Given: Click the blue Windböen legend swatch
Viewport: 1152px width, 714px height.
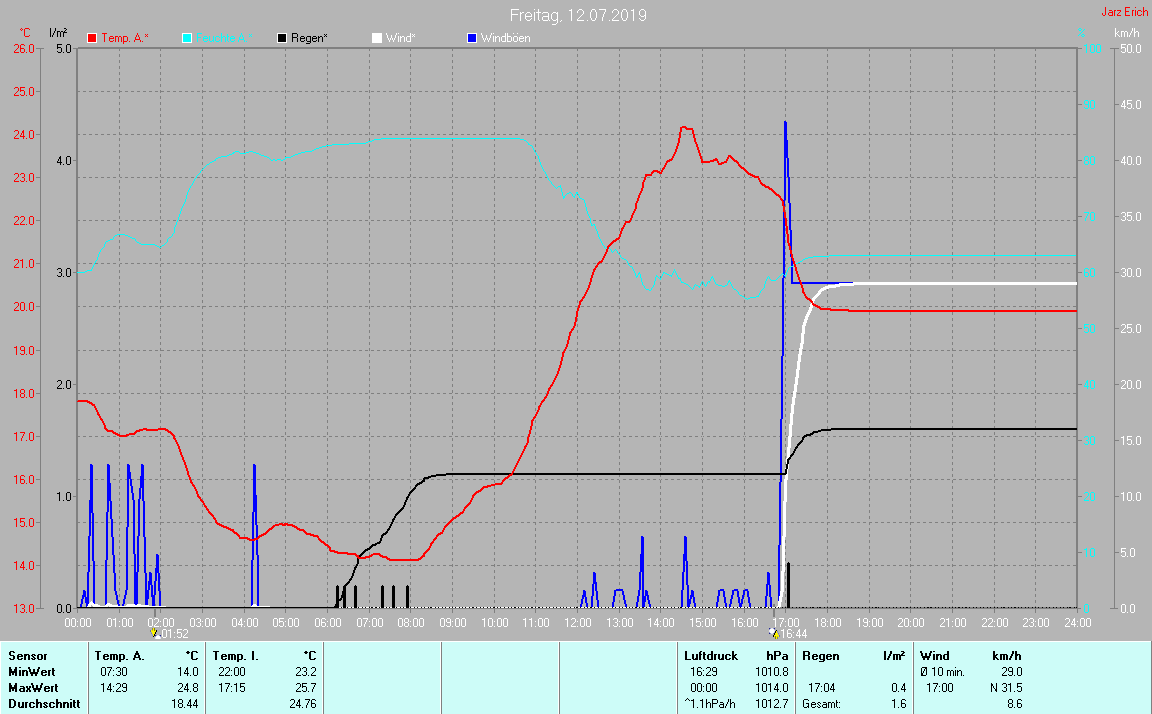Looking at the screenshot, I should (472, 38).
